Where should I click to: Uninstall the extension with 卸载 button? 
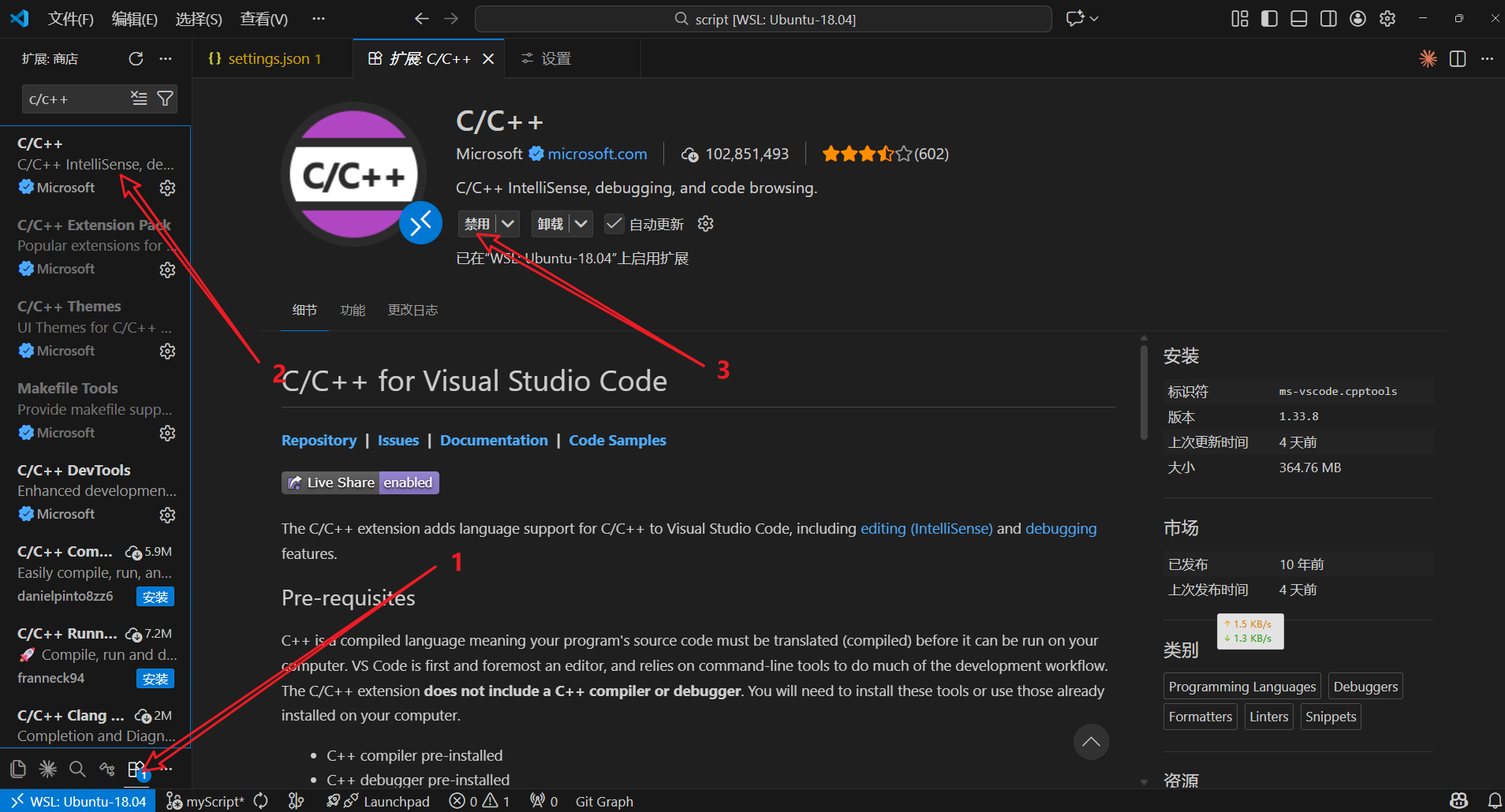(x=551, y=224)
